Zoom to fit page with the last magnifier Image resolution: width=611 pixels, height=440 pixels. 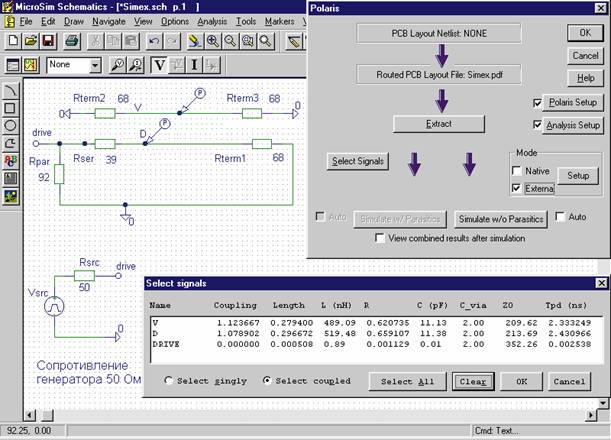coord(265,41)
